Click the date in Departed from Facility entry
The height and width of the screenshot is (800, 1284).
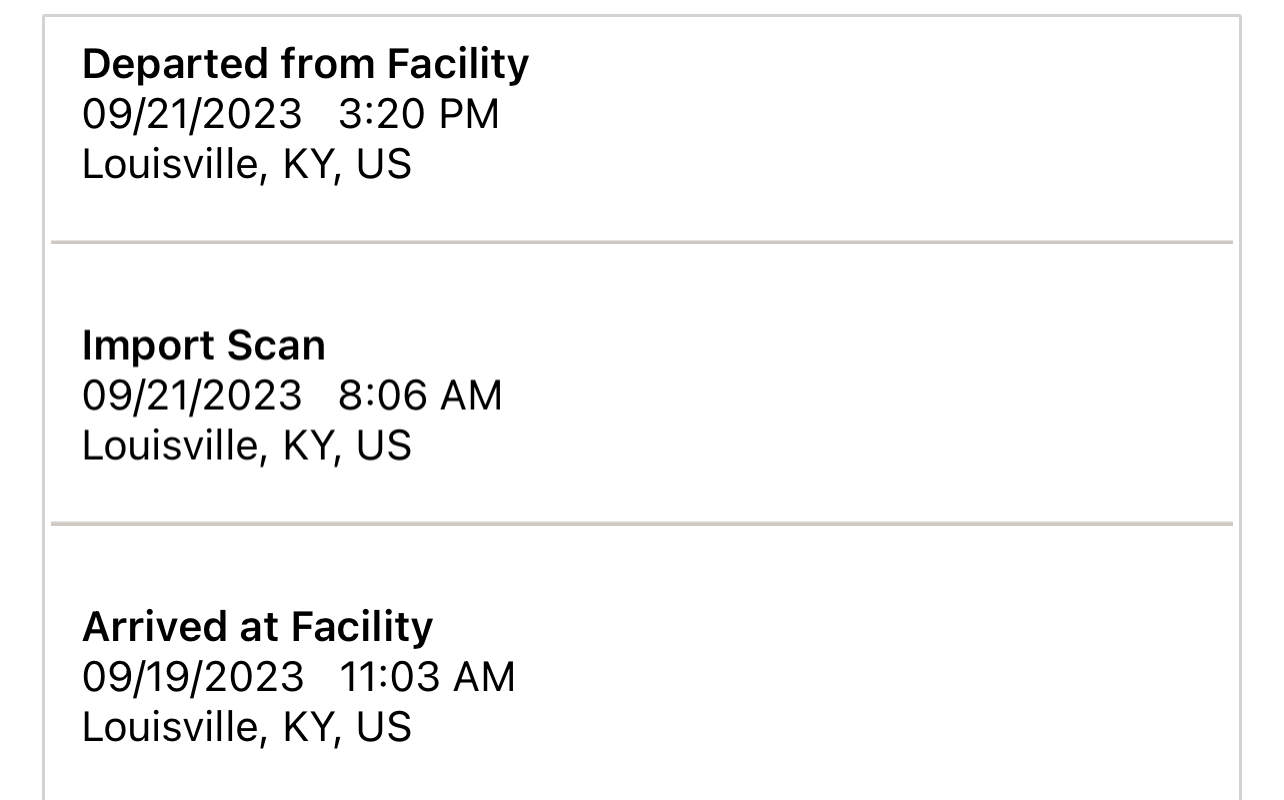[192, 114]
